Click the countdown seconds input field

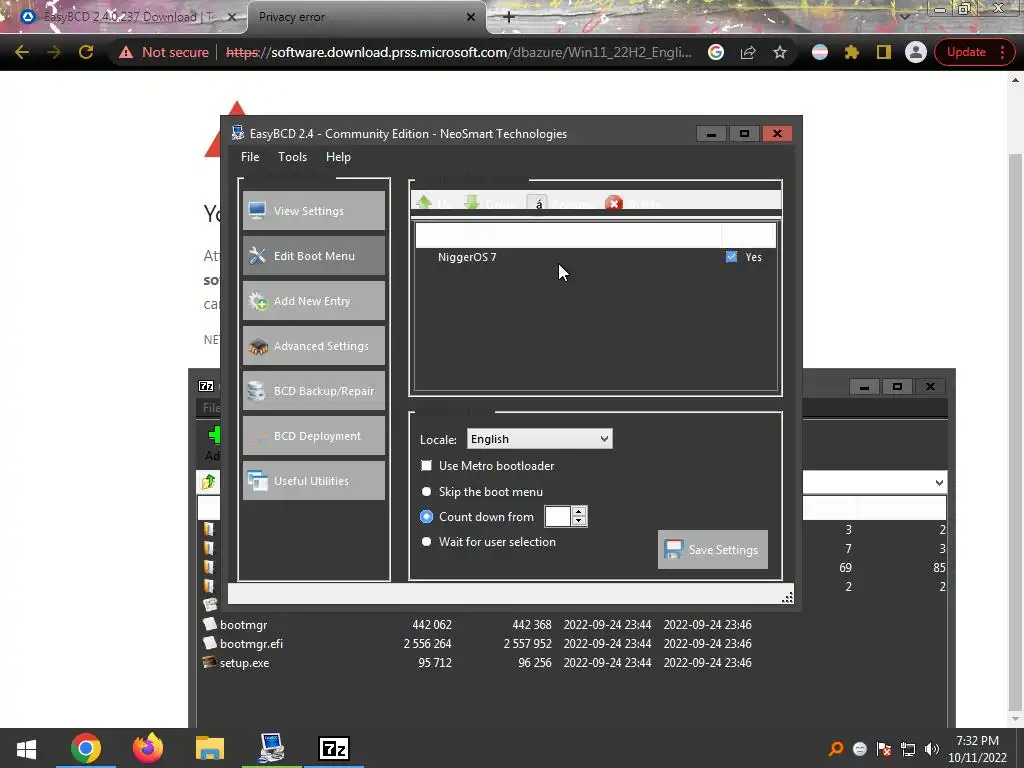(x=558, y=517)
